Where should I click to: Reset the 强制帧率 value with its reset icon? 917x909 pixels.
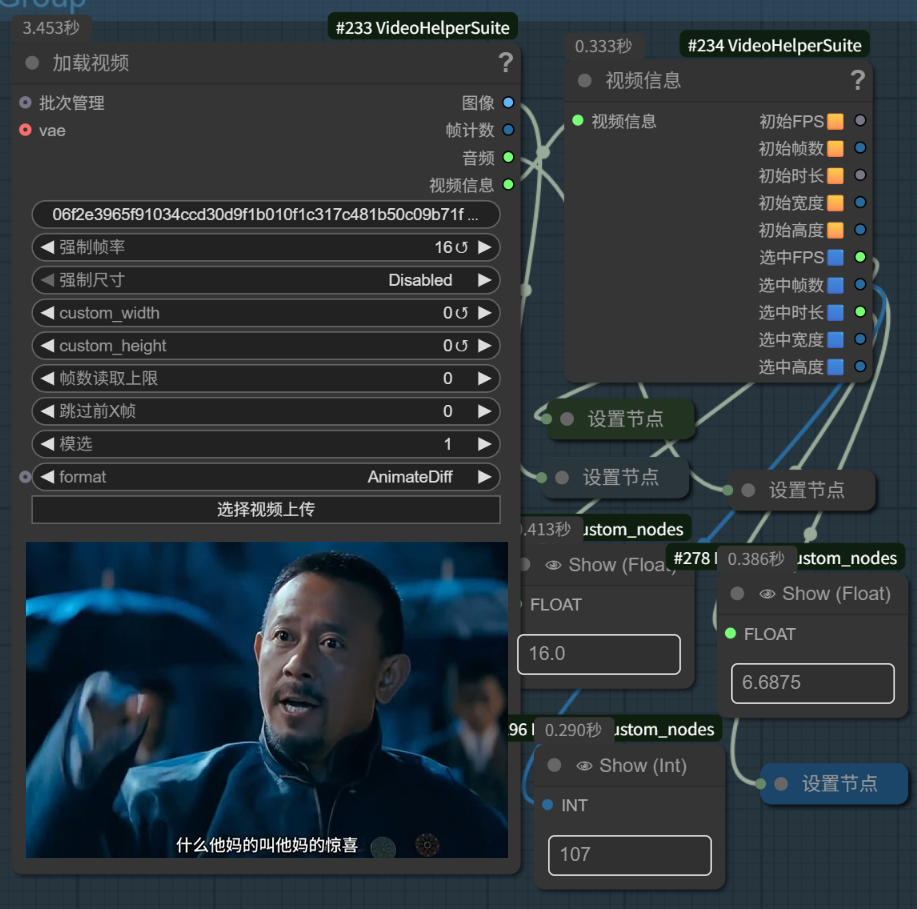click(x=461, y=248)
